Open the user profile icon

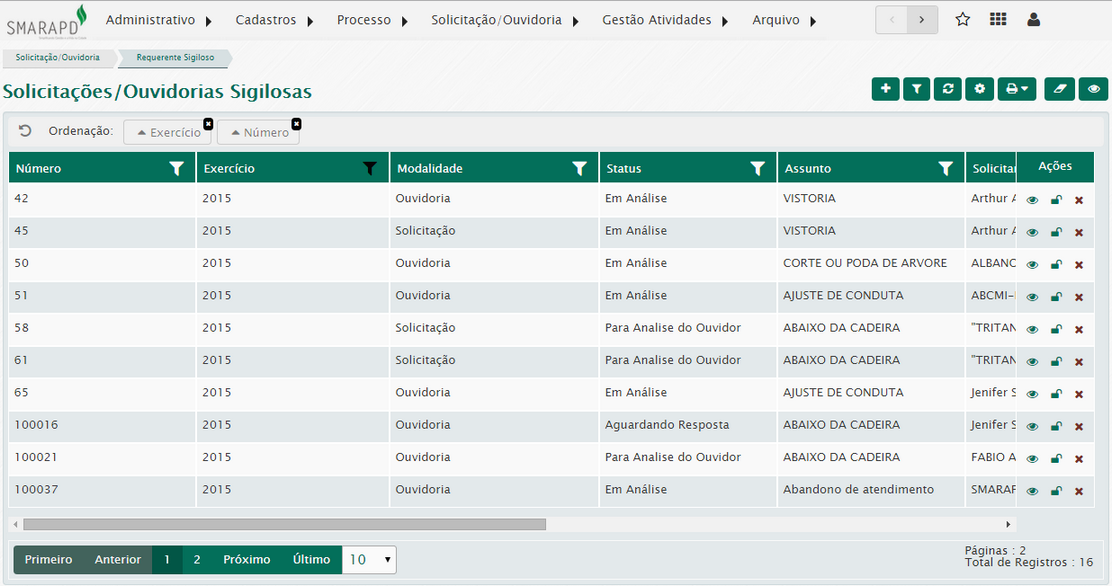pyautogui.click(x=1034, y=20)
